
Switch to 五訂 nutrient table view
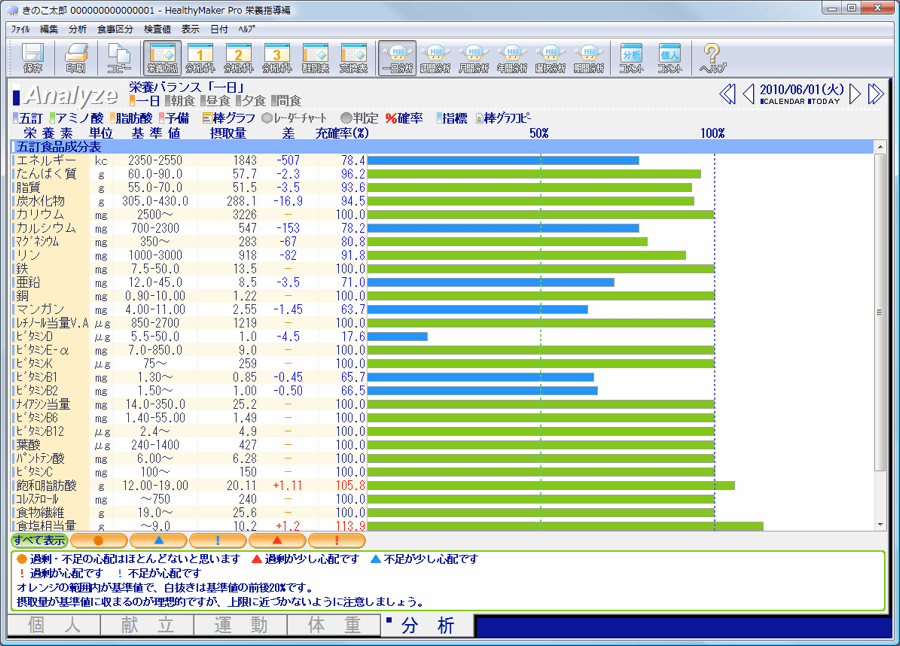click(x=28, y=118)
